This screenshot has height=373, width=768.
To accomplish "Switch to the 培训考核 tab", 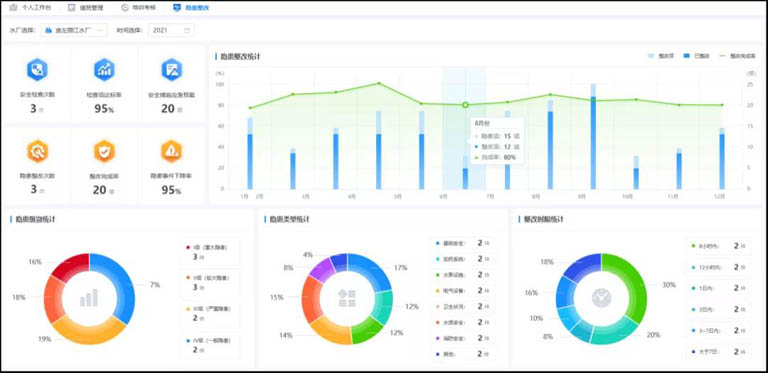I will [x=138, y=8].
